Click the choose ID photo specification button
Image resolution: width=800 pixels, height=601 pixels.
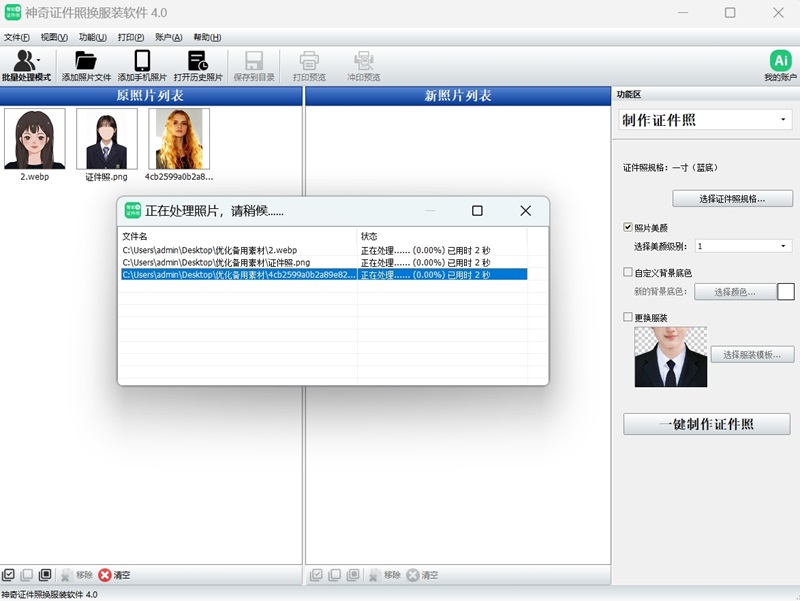coord(732,198)
